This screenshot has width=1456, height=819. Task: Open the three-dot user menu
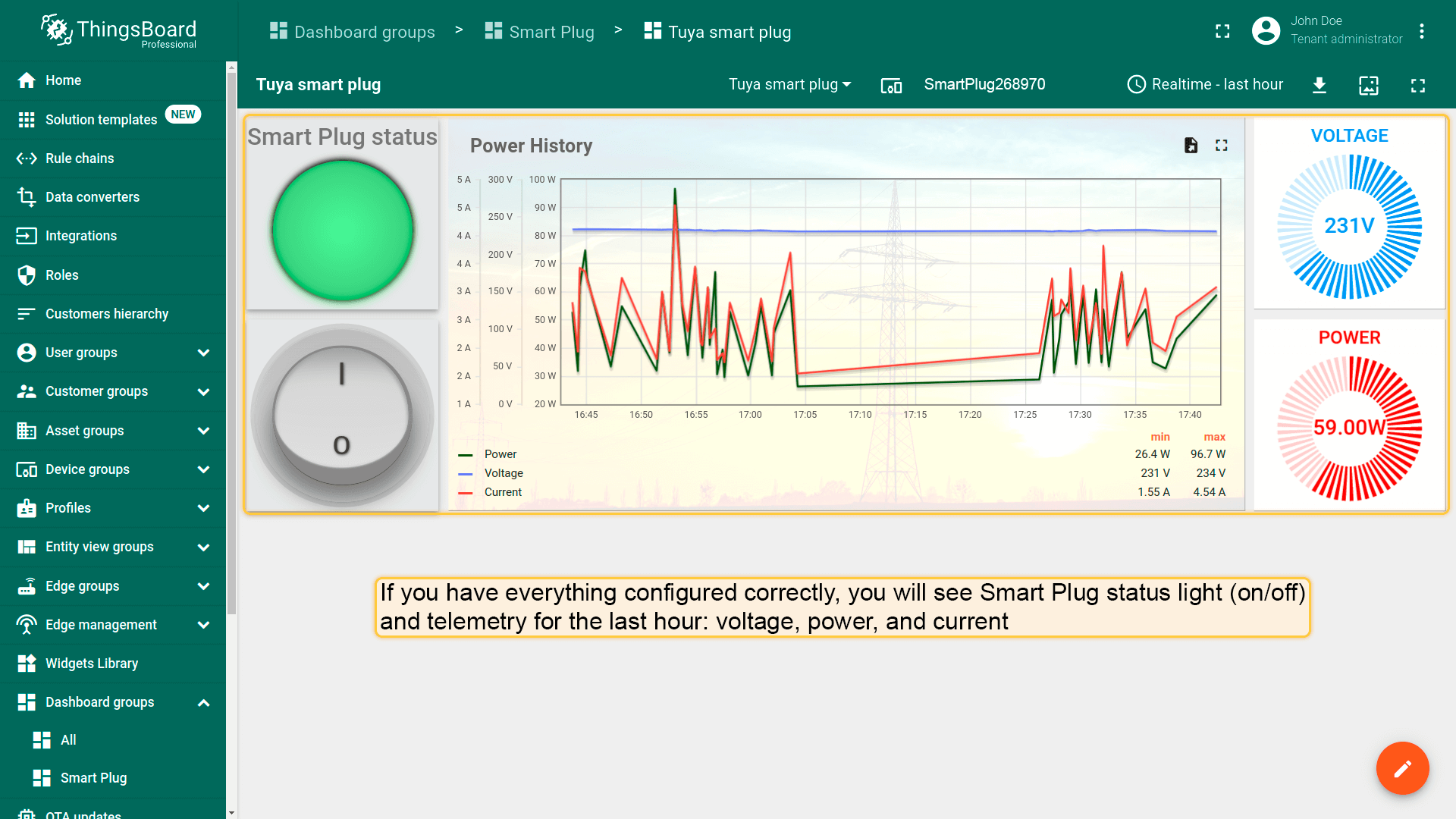1422,31
